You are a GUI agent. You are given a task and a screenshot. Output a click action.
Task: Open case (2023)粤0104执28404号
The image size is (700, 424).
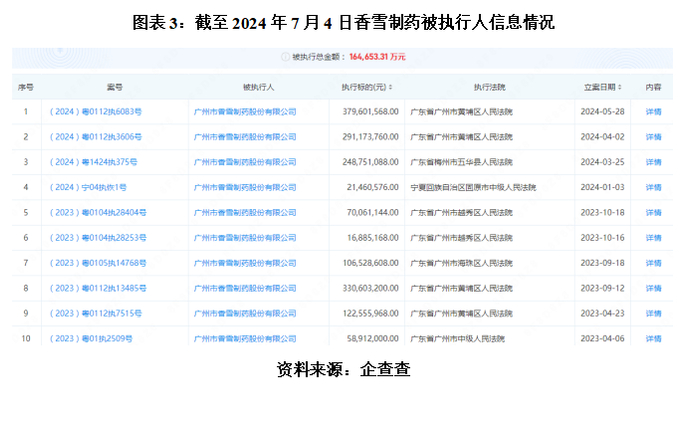click(x=97, y=212)
